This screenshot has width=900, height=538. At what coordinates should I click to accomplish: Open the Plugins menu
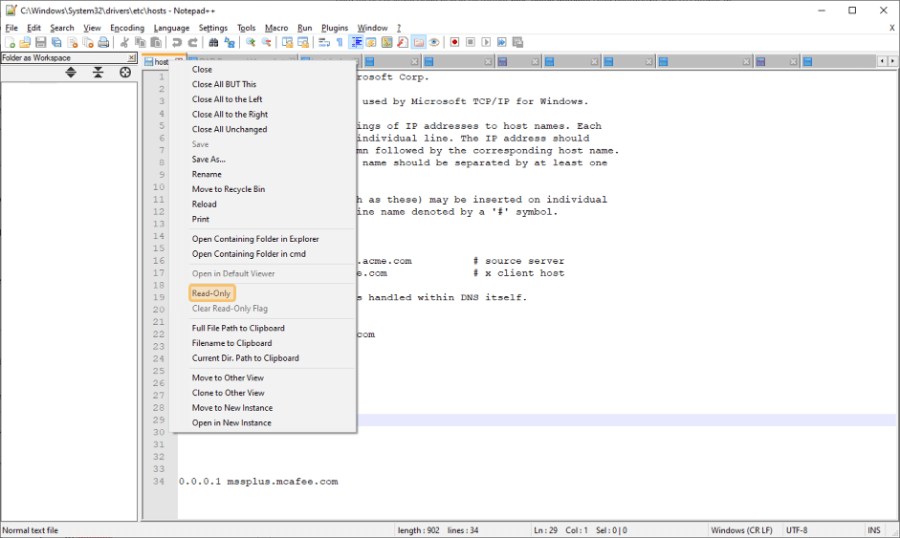pyautogui.click(x=334, y=28)
